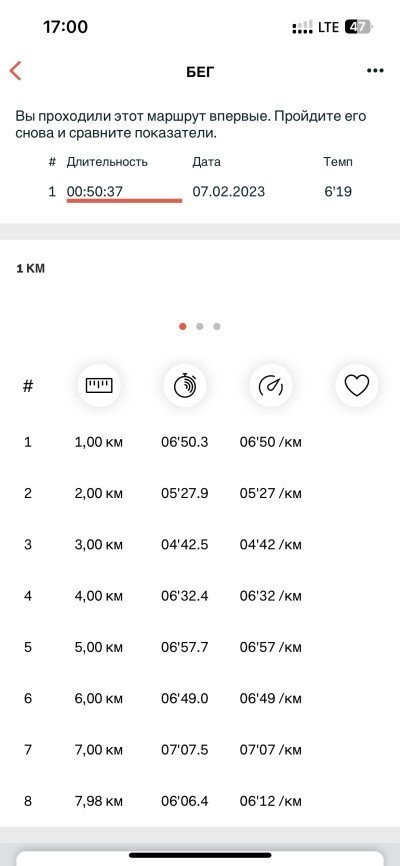400x866 pixels.
Task: Tap the date 07.02.2023 entry
Action: coord(229,192)
